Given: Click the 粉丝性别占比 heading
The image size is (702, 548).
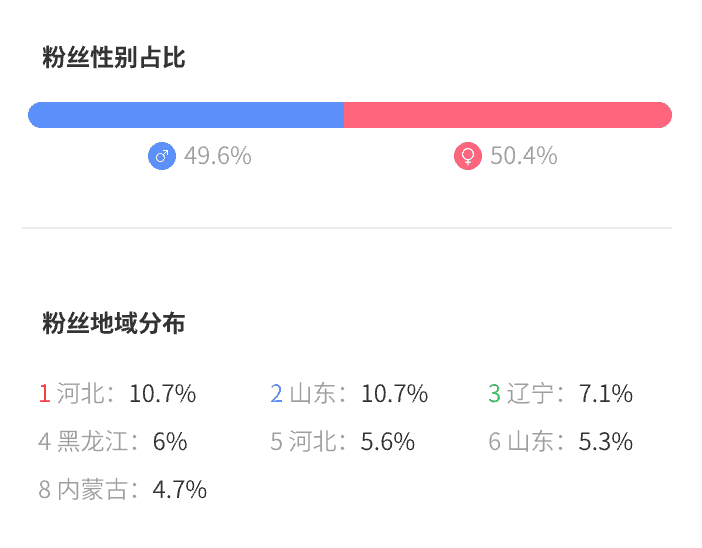Looking at the screenshot, I should coord(114,58).
